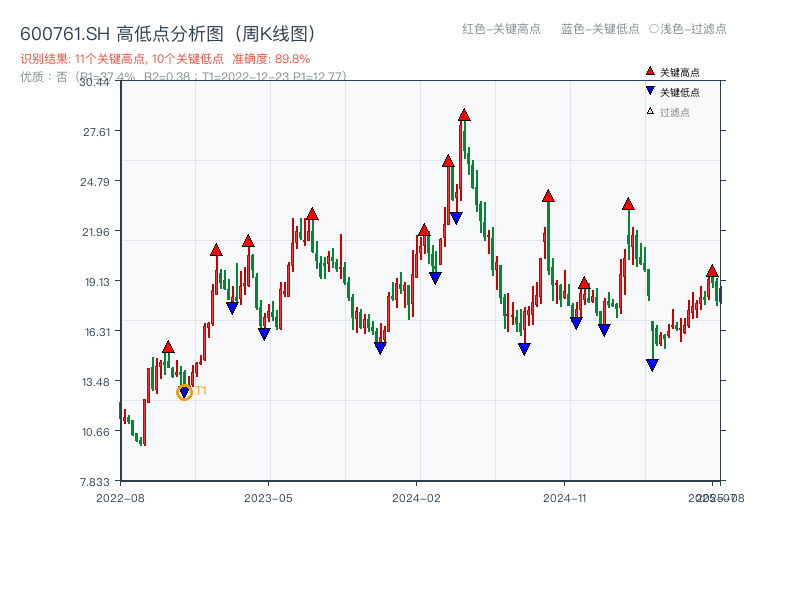Select the red triangle marking the highest peak

coord(463,113)
